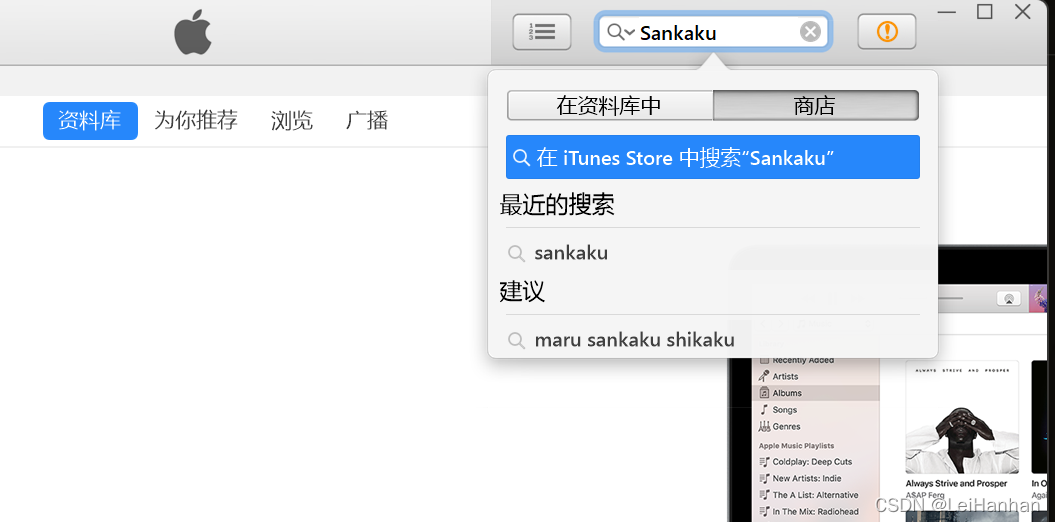Open playlist New Artists: Indie

[x=800, y=479]
